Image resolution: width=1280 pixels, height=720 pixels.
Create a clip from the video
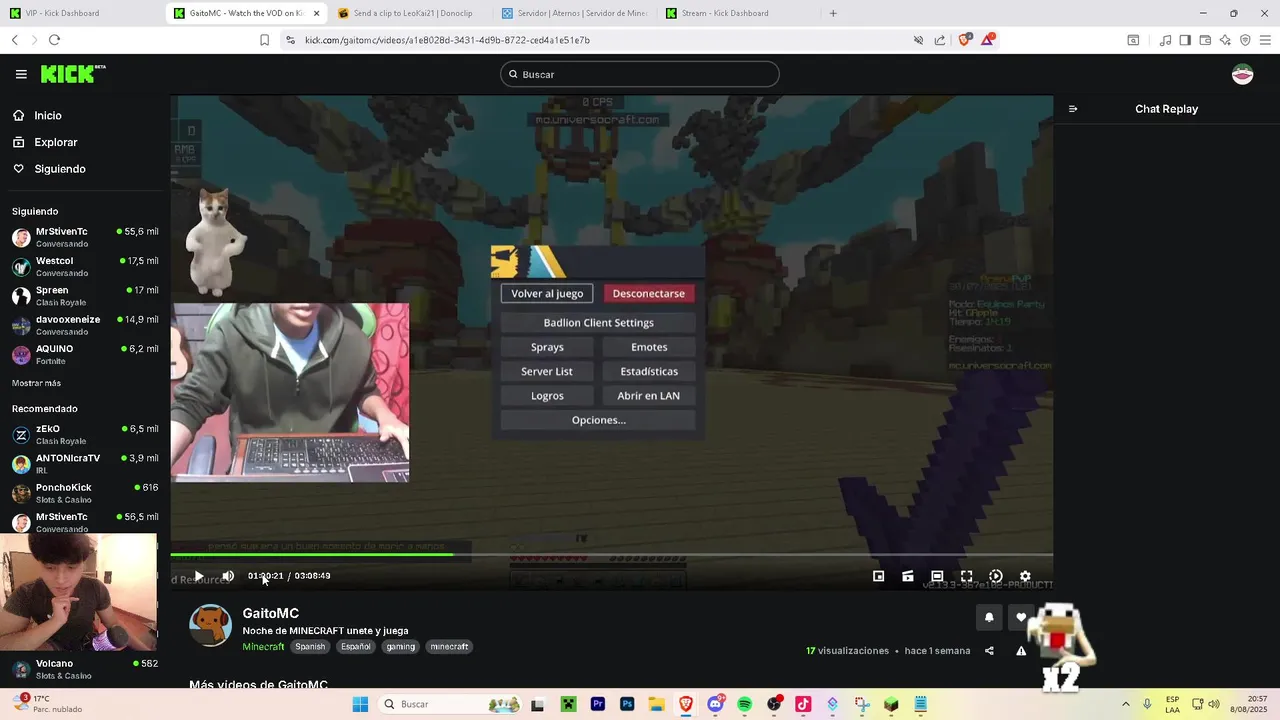tap(908, 576)
